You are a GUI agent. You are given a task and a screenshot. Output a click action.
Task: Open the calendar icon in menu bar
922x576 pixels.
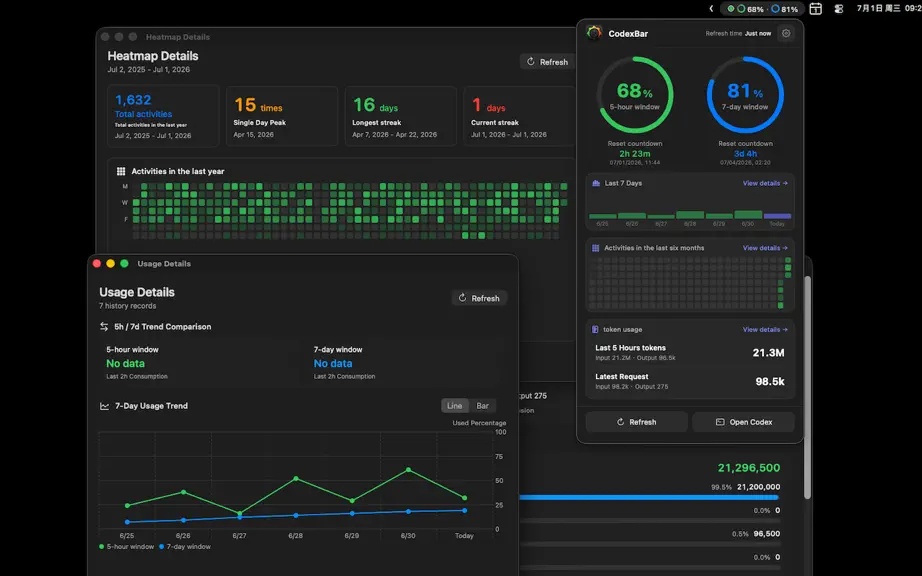815,9
